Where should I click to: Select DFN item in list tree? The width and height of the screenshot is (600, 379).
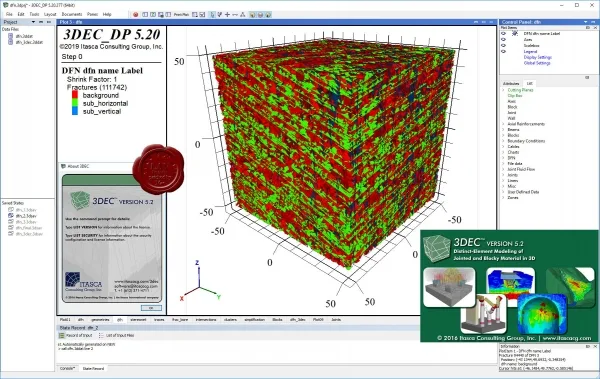click(511, 158)
